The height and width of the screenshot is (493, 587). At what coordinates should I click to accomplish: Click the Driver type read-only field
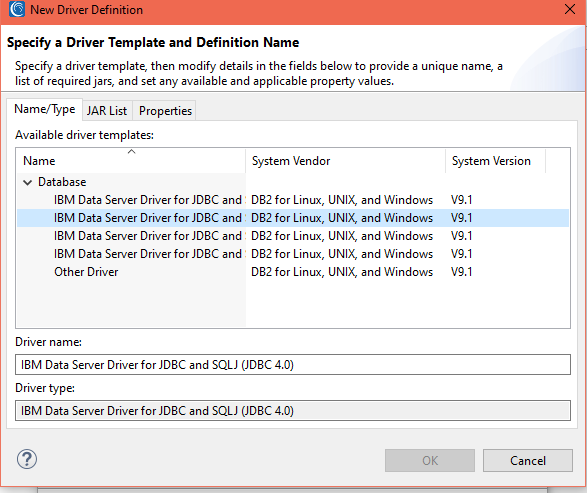(293, 411)
